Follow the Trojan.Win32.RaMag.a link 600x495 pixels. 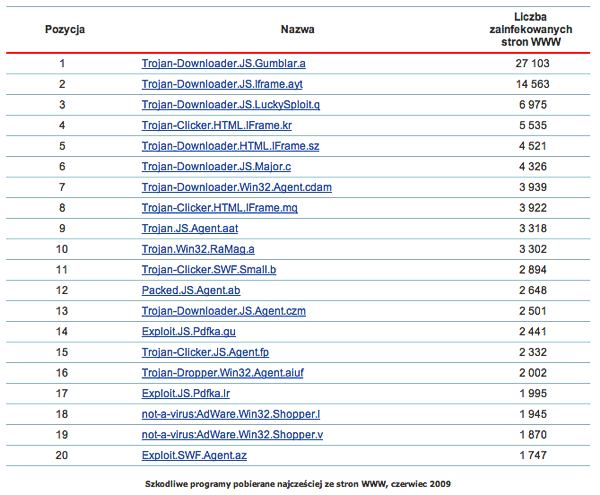(198, 249)
